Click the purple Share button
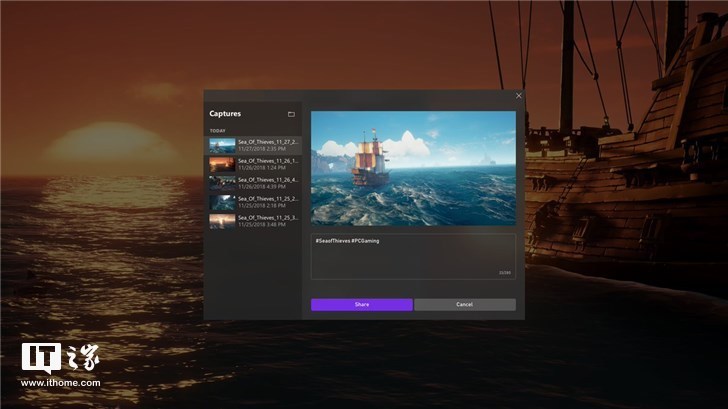728x409 pixels. pyautogui.click(x=362, y=305)
